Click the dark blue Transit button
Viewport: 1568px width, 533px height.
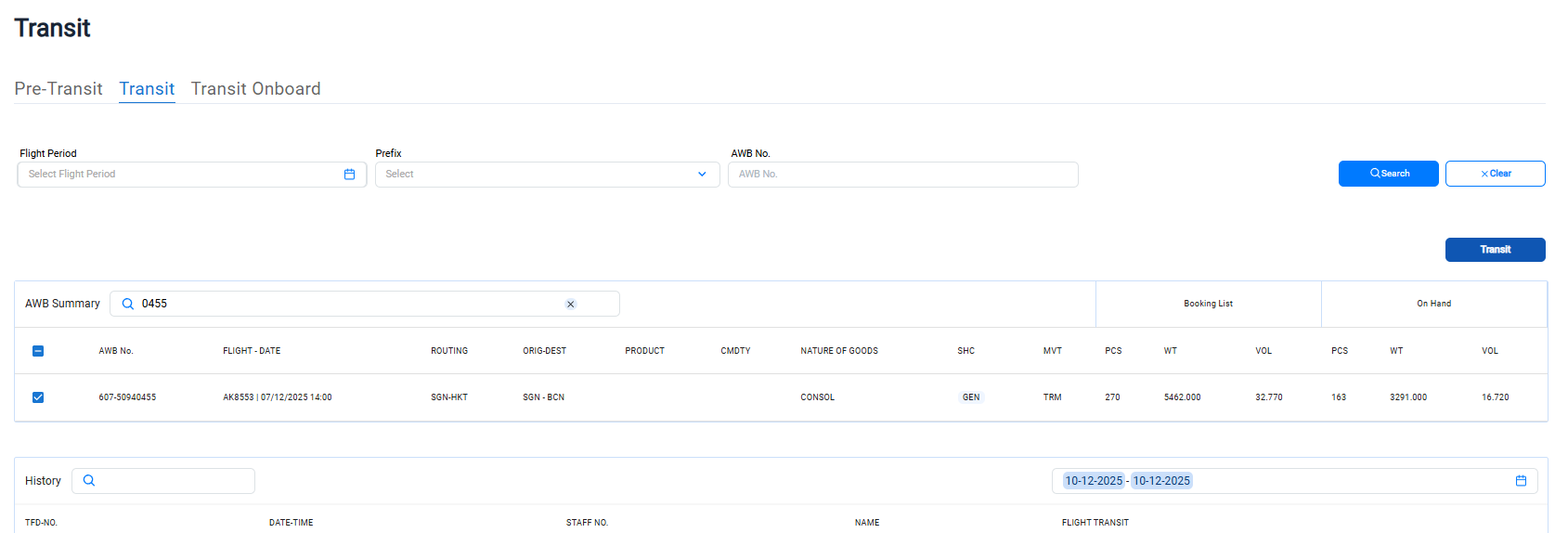point(1495,250)
